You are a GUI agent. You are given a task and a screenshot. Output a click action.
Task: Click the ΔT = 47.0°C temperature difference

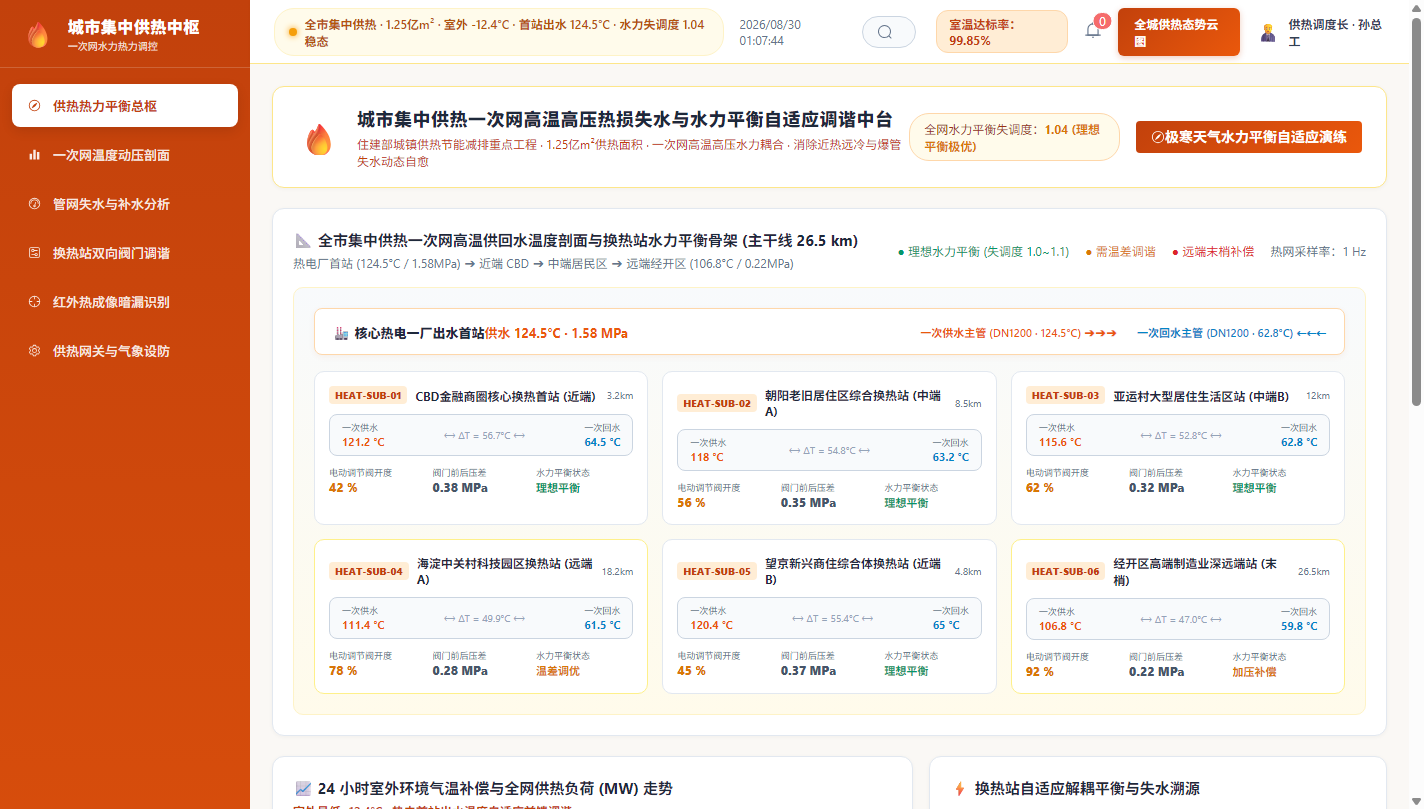[1181, 619]
